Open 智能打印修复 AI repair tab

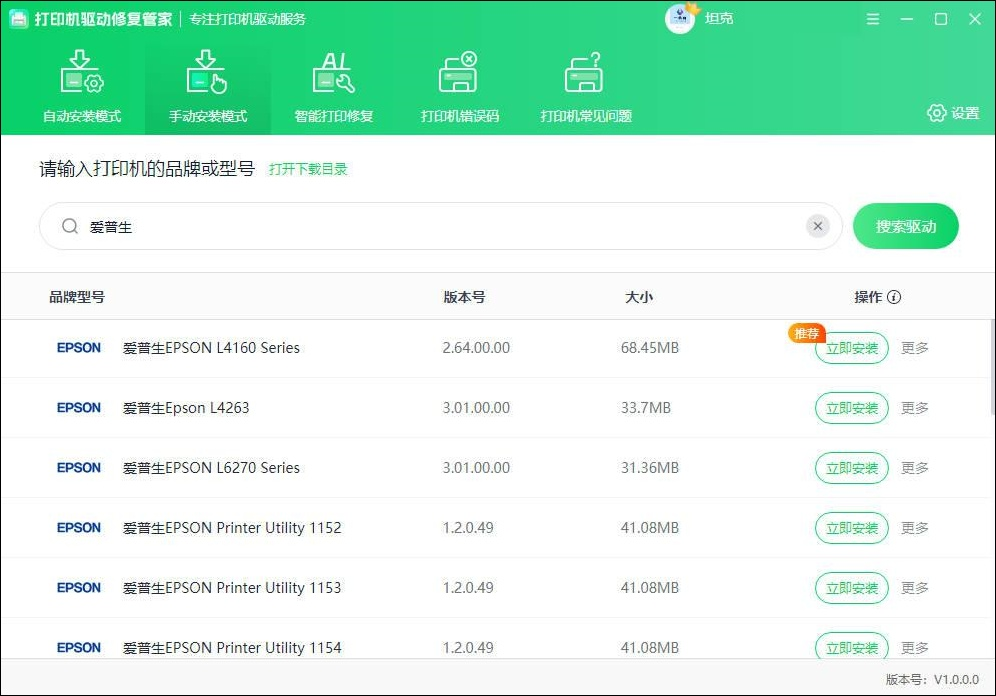[333, 86]
